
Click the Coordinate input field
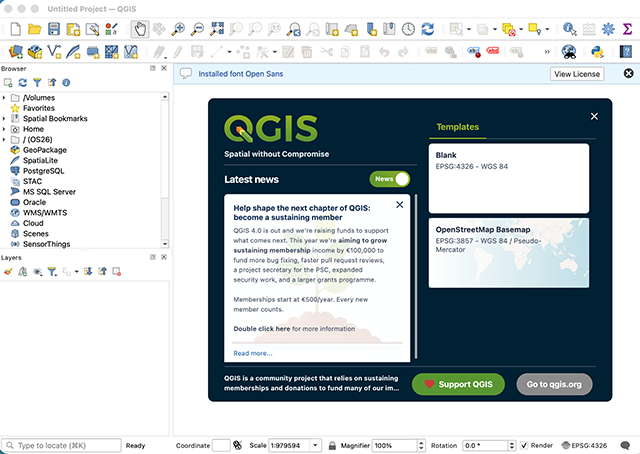221,445
